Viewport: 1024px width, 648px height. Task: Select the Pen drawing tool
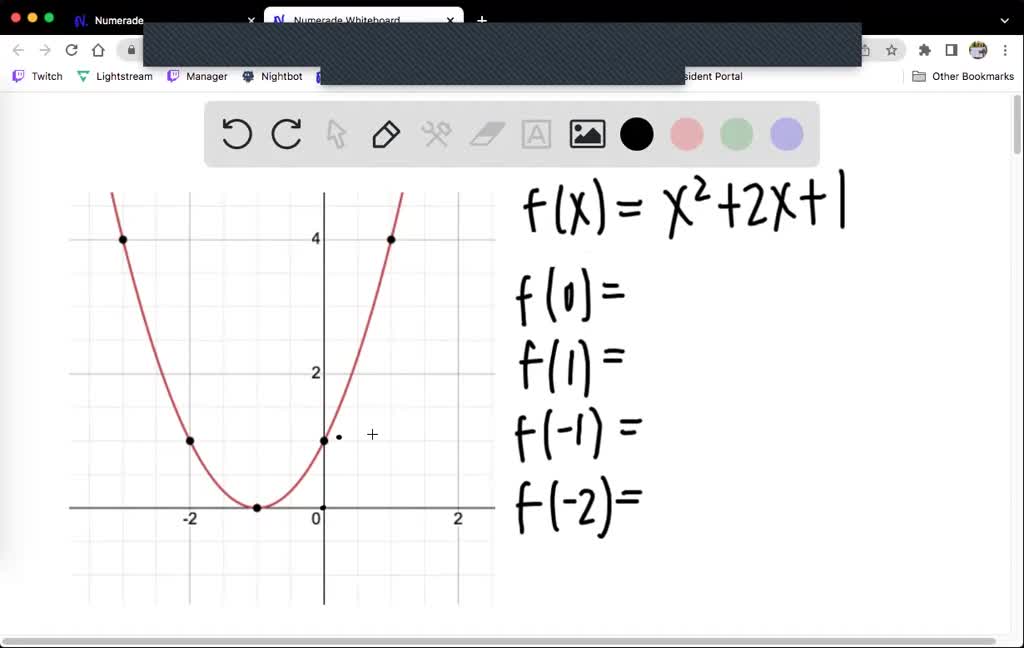(x=386, y=134)
